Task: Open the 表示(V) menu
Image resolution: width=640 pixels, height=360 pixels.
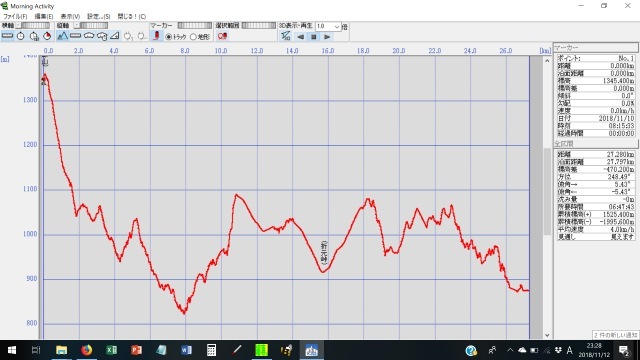Action: tap(70, 16)
